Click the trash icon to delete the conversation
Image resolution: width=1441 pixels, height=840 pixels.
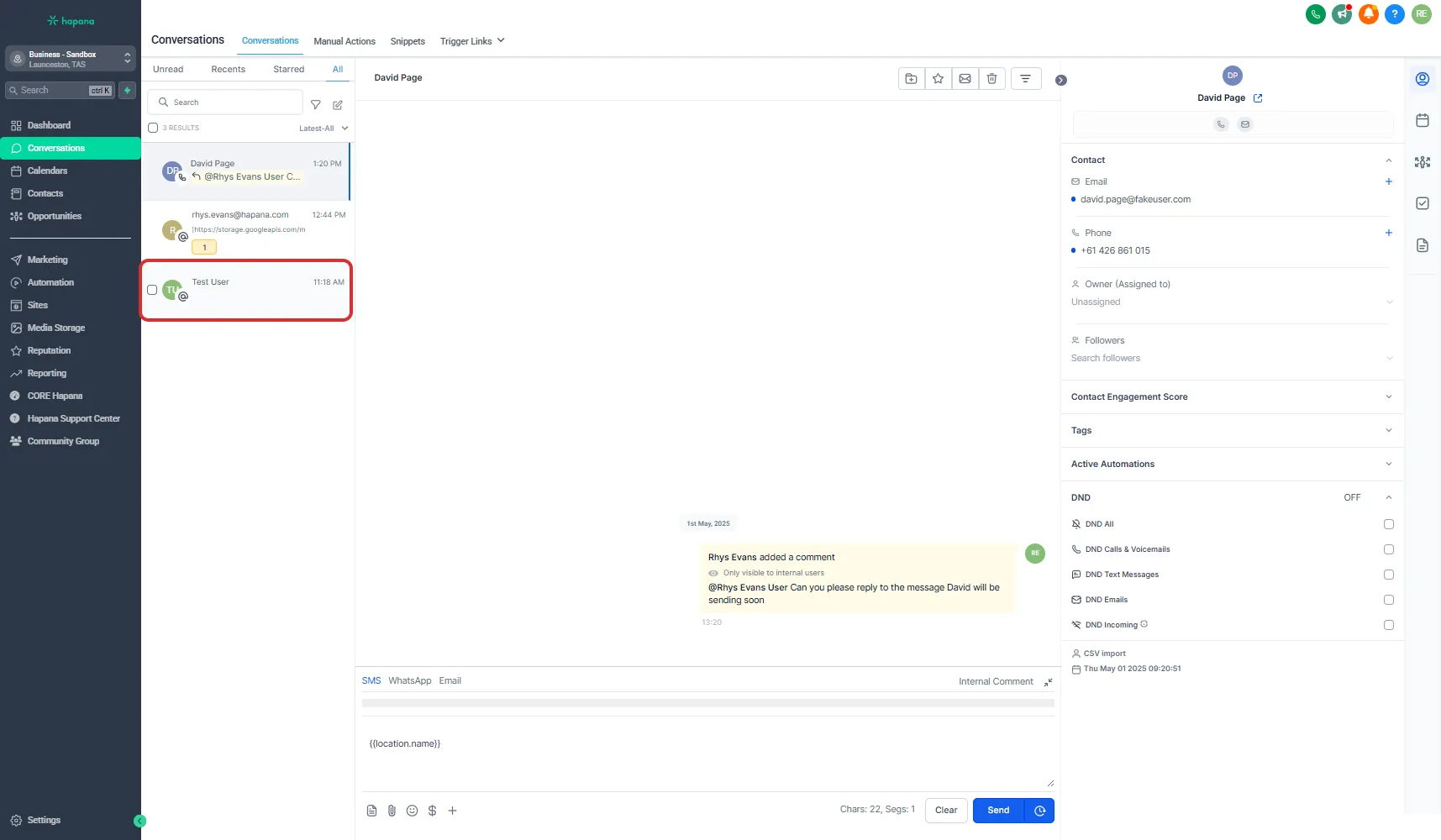[x=991, y=79]
